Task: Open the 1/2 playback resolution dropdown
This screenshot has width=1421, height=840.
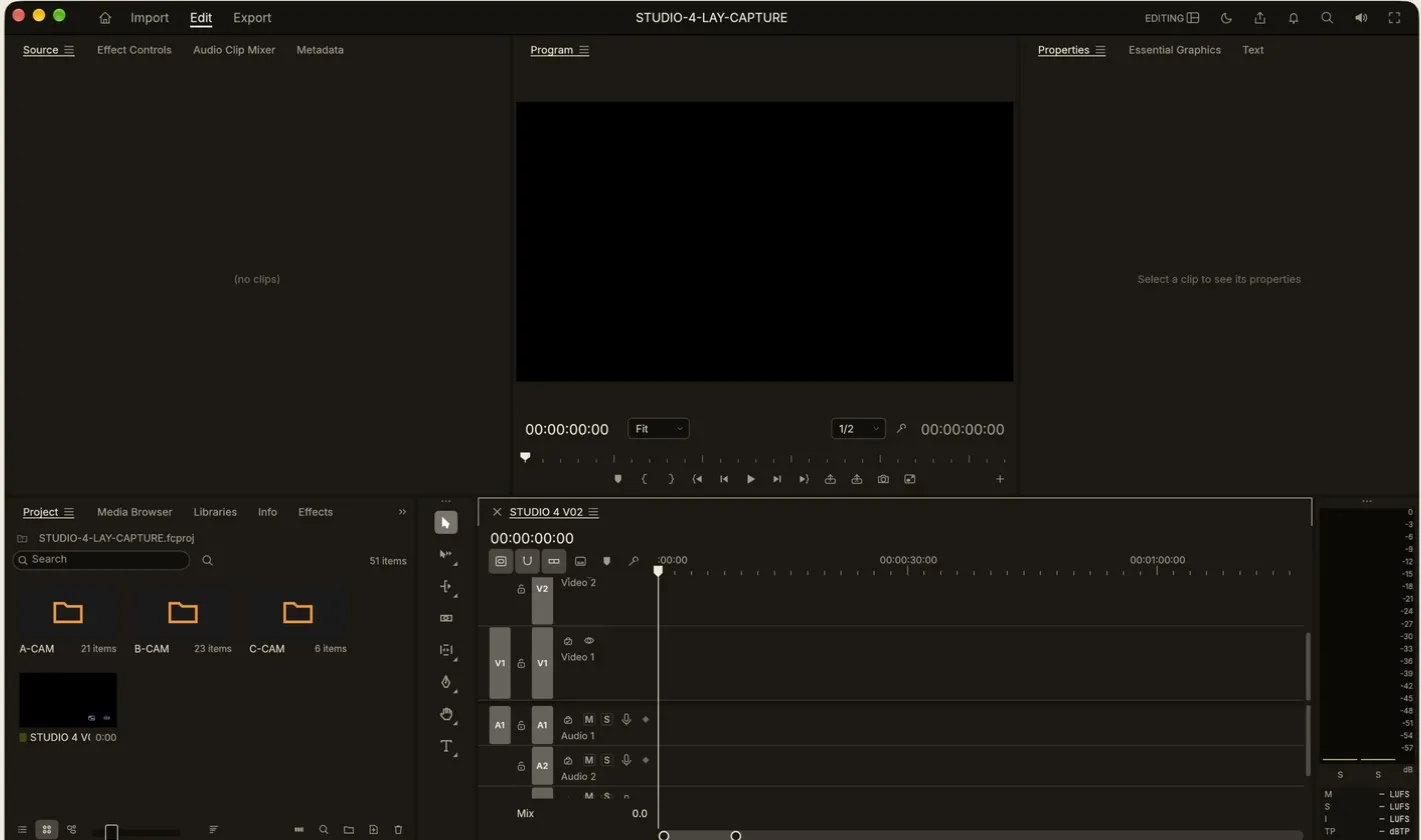Action: point(858,429)
